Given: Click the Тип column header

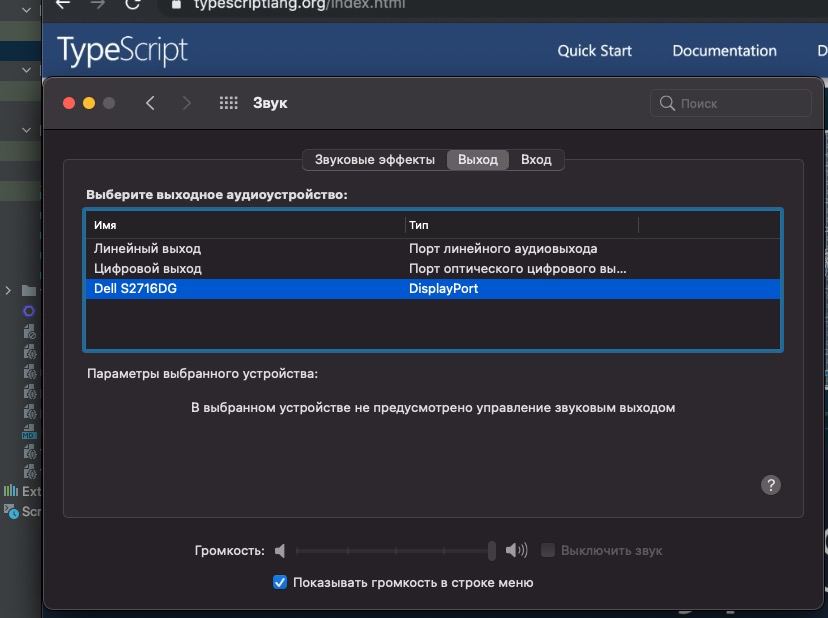Looking at the screenshot, I should 522,225.
